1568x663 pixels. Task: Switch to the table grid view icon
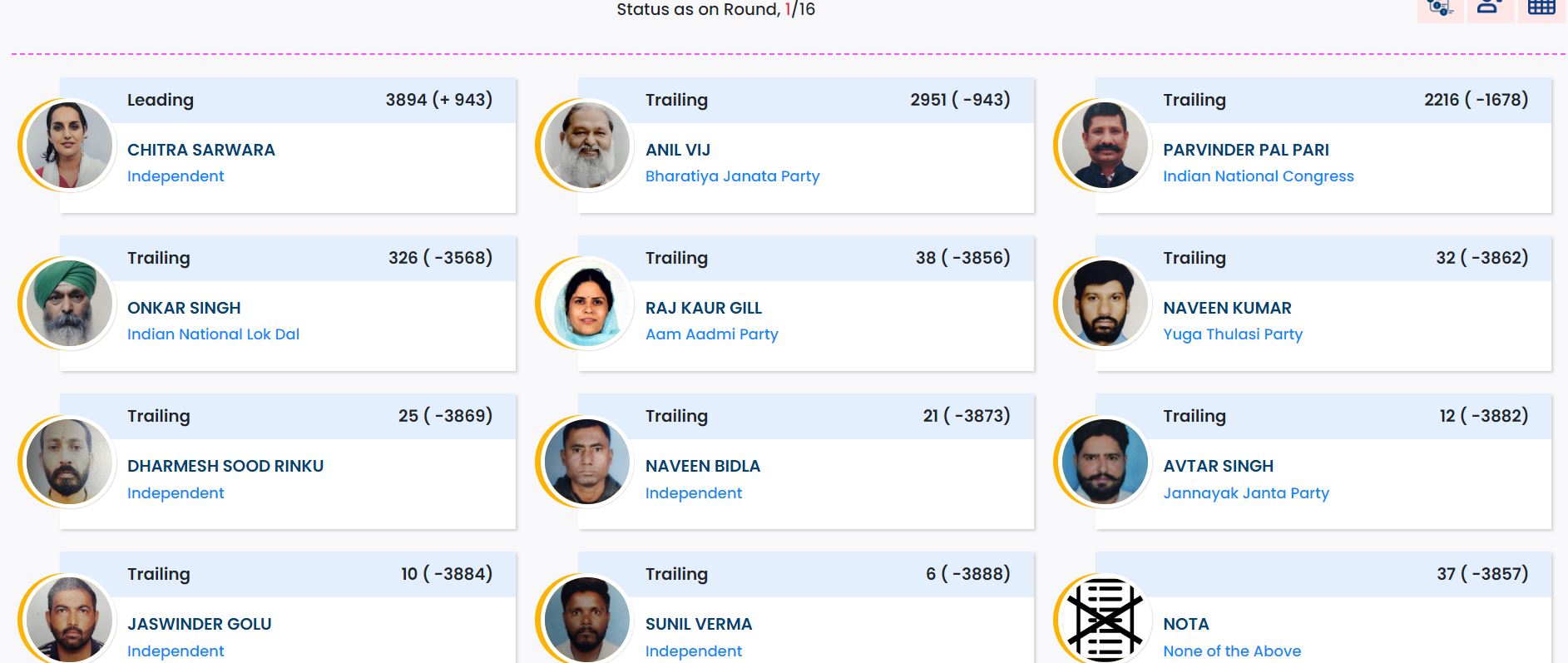click(x=1541, y=8)
